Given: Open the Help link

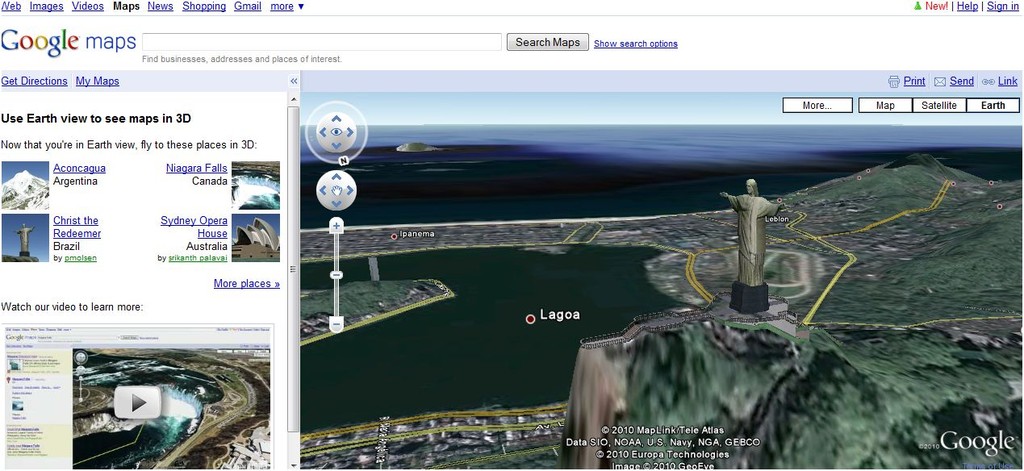Looking at the screenshot, I should [967, 7].
